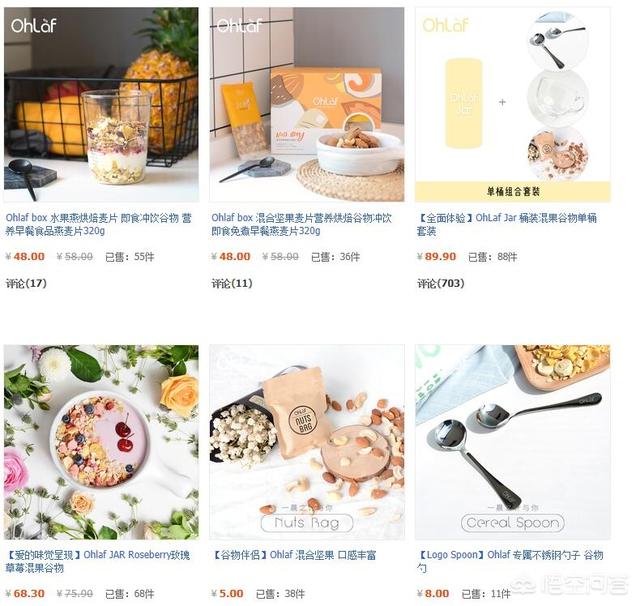Click the Ohlaf logo on the fruit cereal image
Image resolution: width=640 pixels, height=606 pixels.
pos(33,25)
